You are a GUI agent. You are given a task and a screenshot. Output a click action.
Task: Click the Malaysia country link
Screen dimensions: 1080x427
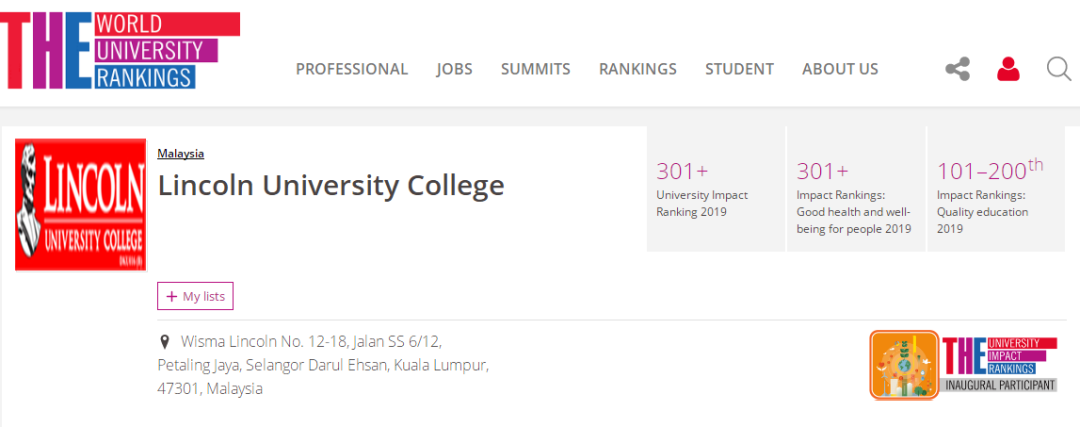[180, 154]
